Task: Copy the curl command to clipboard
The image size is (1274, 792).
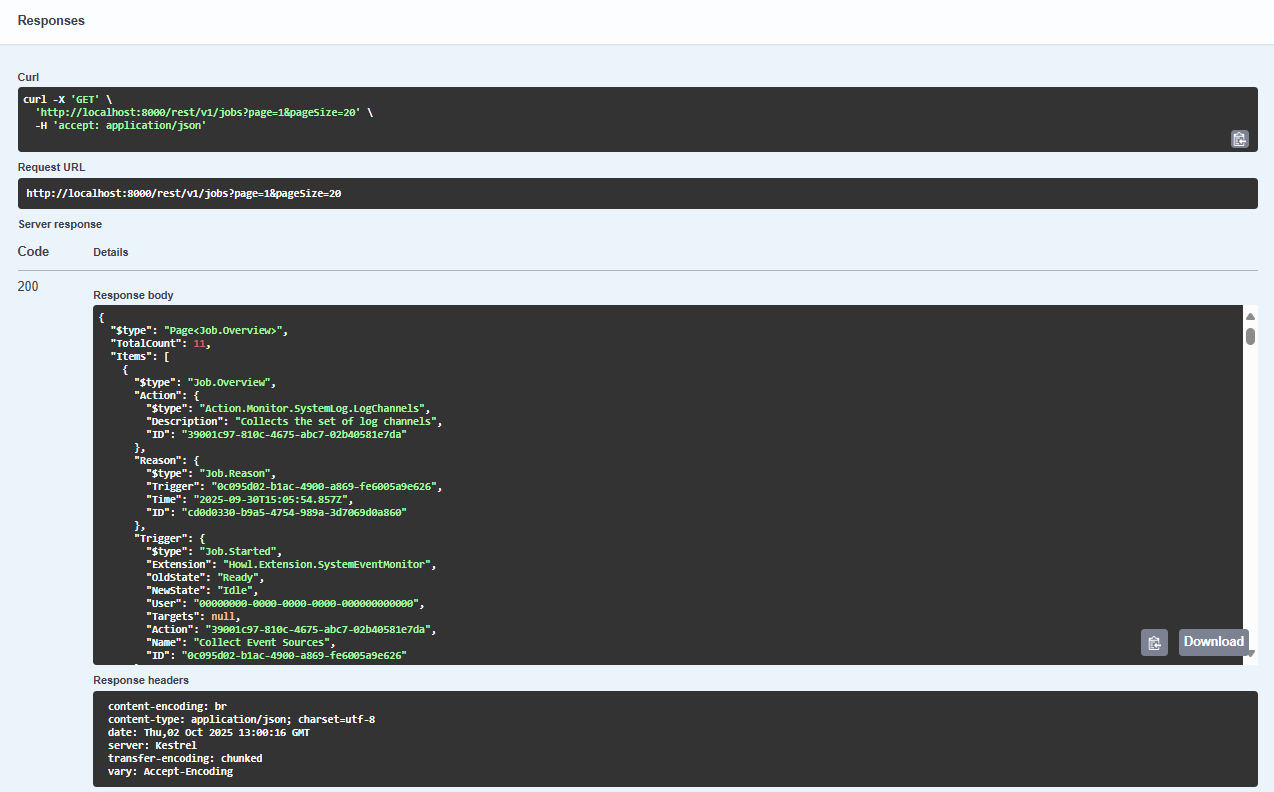Action: 1239,139
